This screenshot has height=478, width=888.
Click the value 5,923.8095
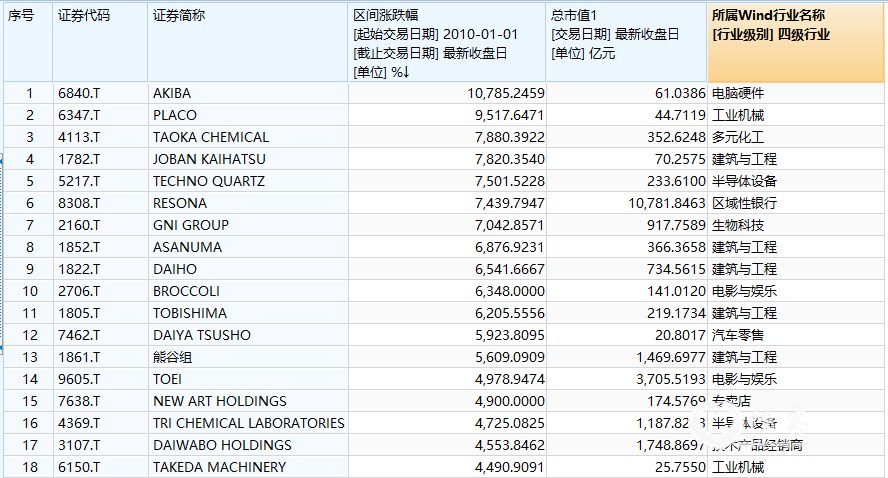pos(510,336)
